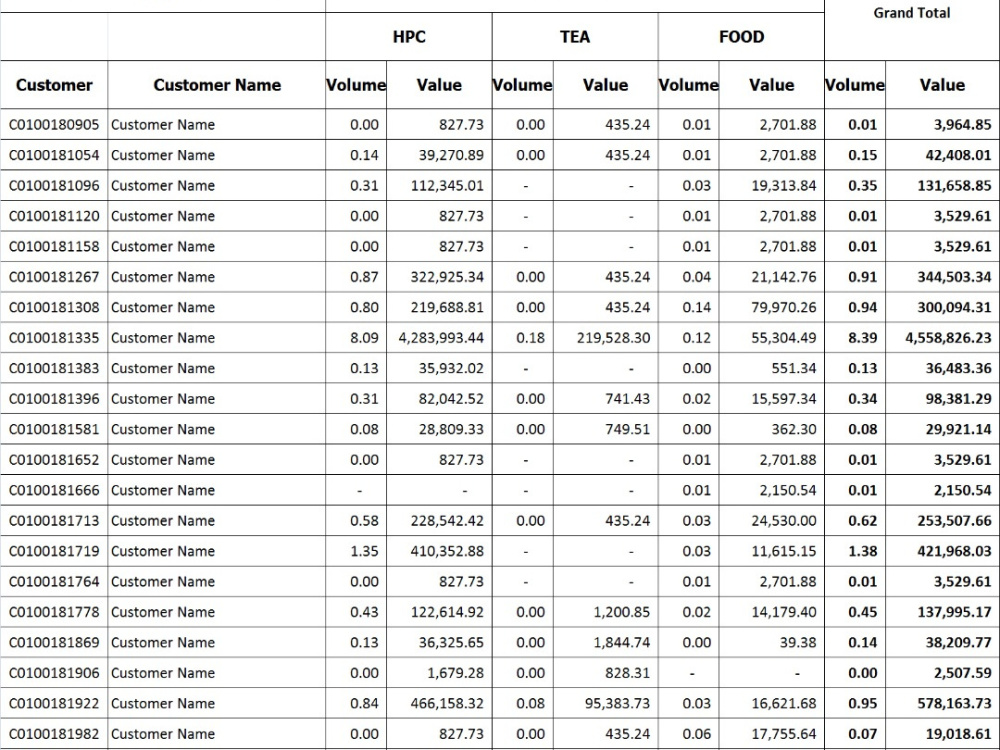
Task: Click HPC value 219,688.81
Action: pos(447,308)
